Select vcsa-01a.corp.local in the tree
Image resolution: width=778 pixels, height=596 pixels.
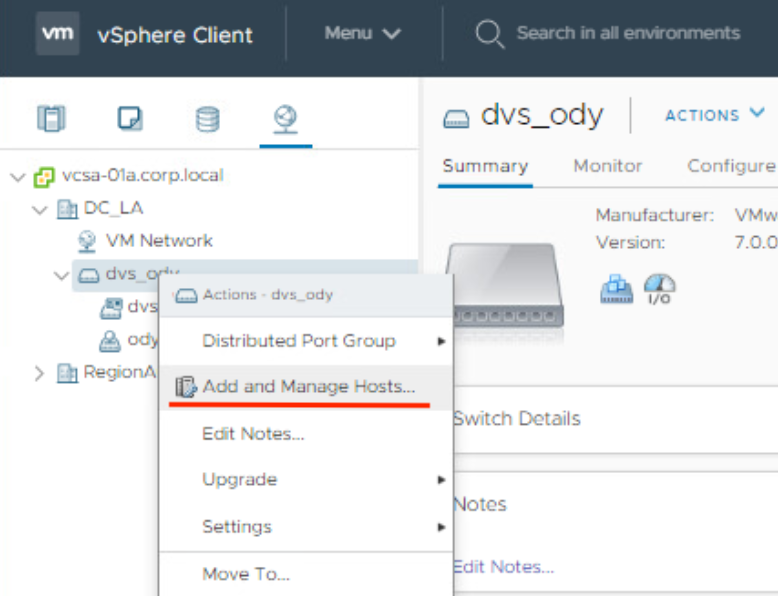click(142, 175)
